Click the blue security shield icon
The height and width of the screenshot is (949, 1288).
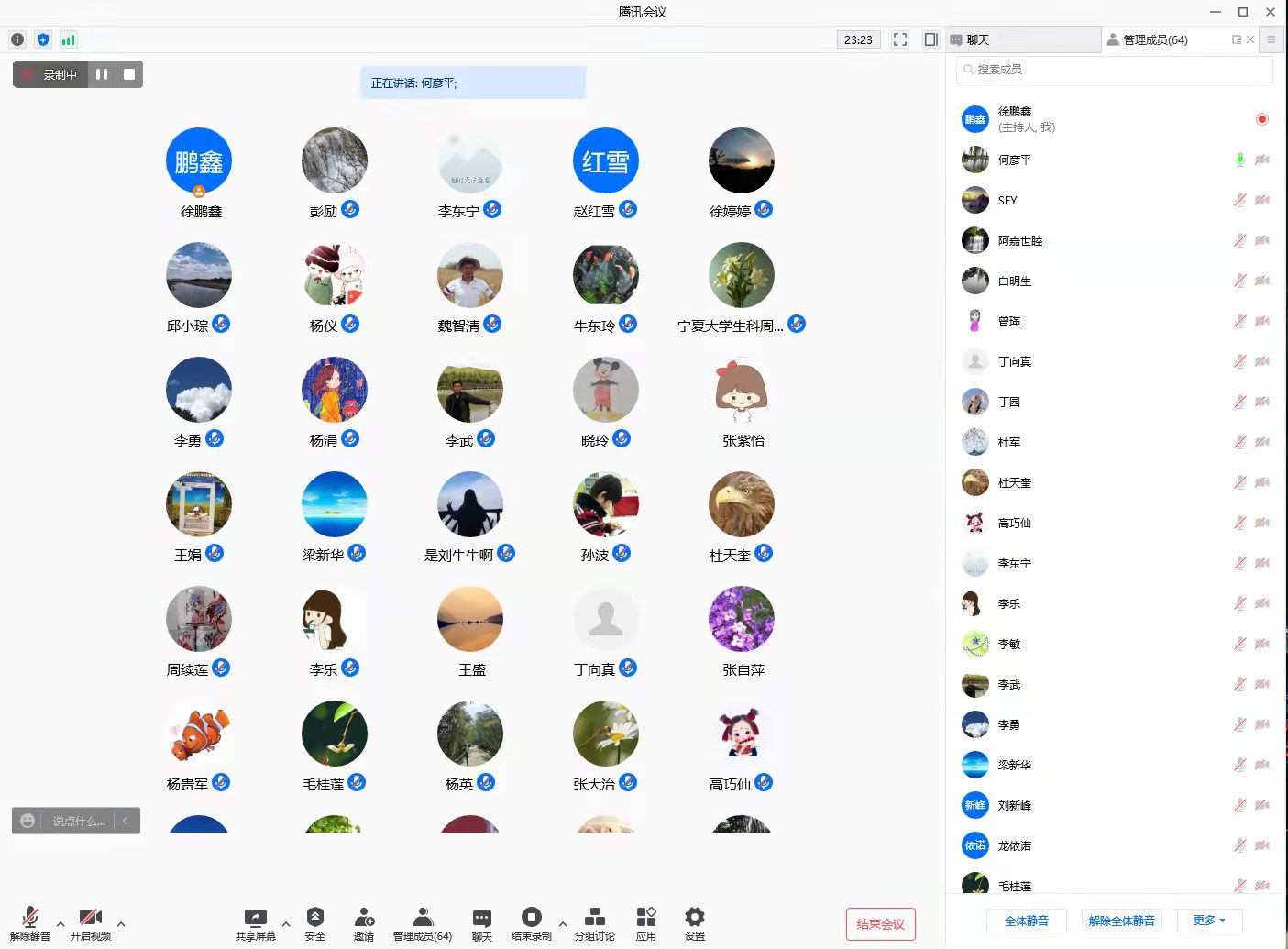pos(43,39)
